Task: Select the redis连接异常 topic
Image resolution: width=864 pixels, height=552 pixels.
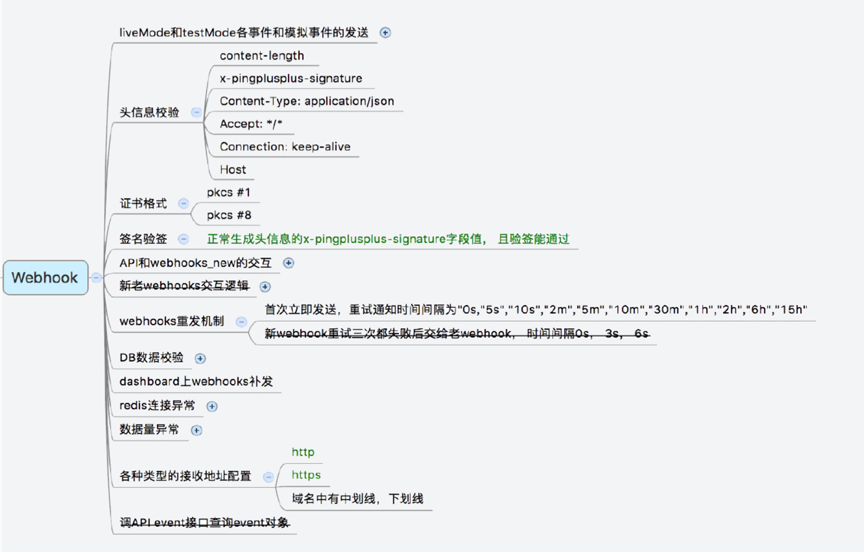Action: (157, 405)
